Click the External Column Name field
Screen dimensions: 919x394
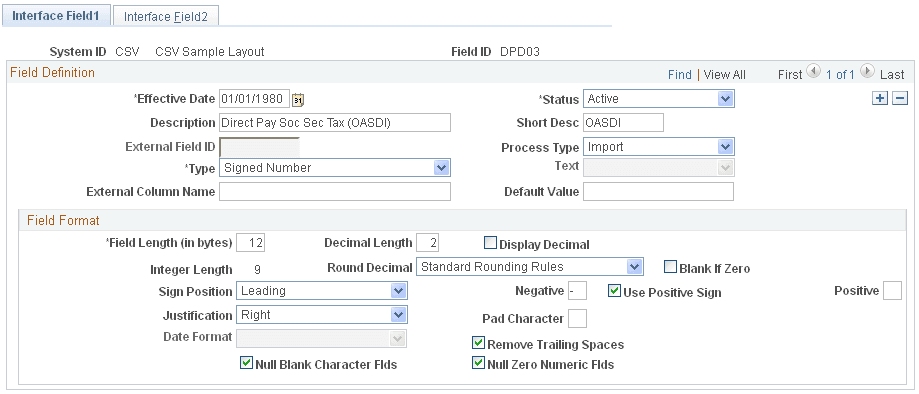[335, 191]
